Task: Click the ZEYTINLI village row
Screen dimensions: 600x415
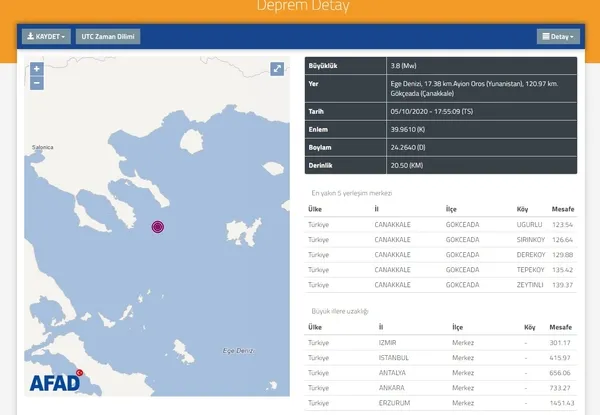Action: (x=441, y=285)
